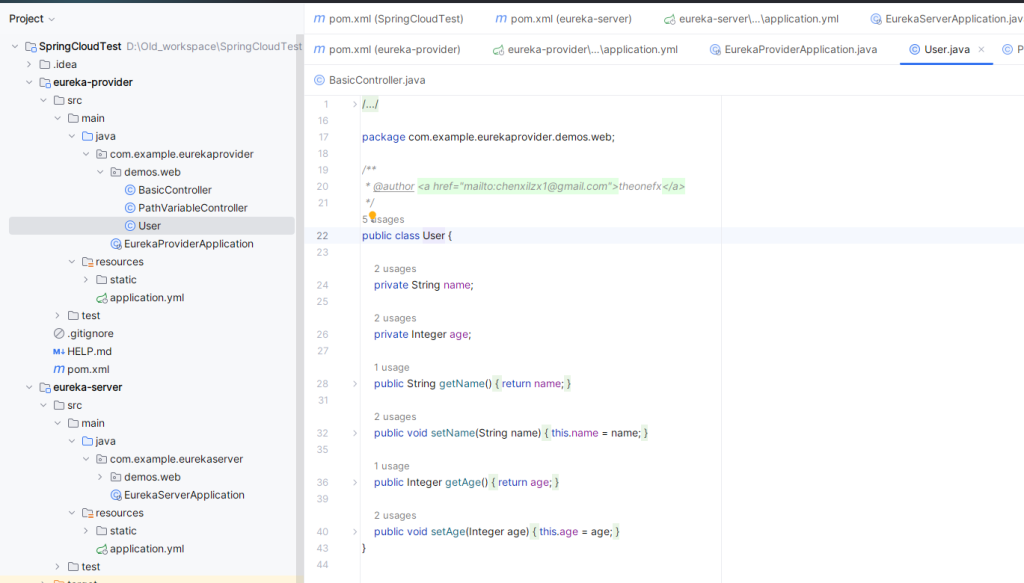Expand the .idea folder
1024x583 pixels.
pos(30,65)
